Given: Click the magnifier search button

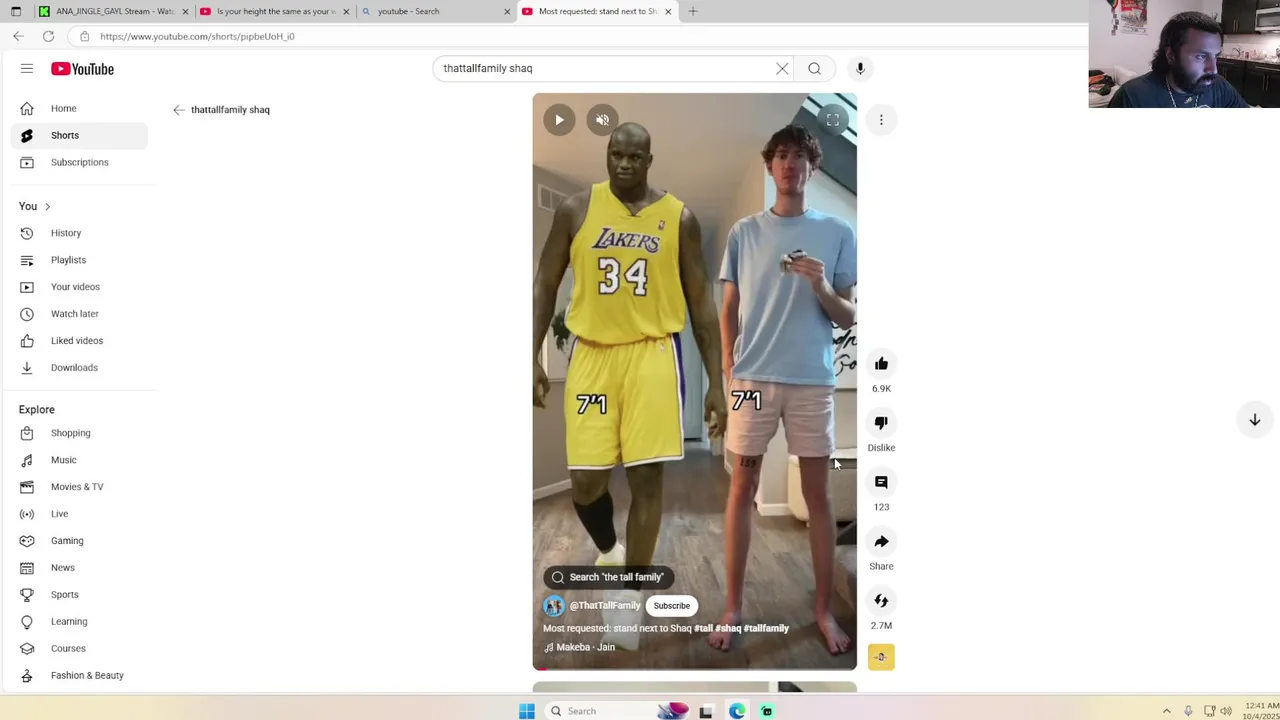Looking at the screenshot, I should (814, 68).
